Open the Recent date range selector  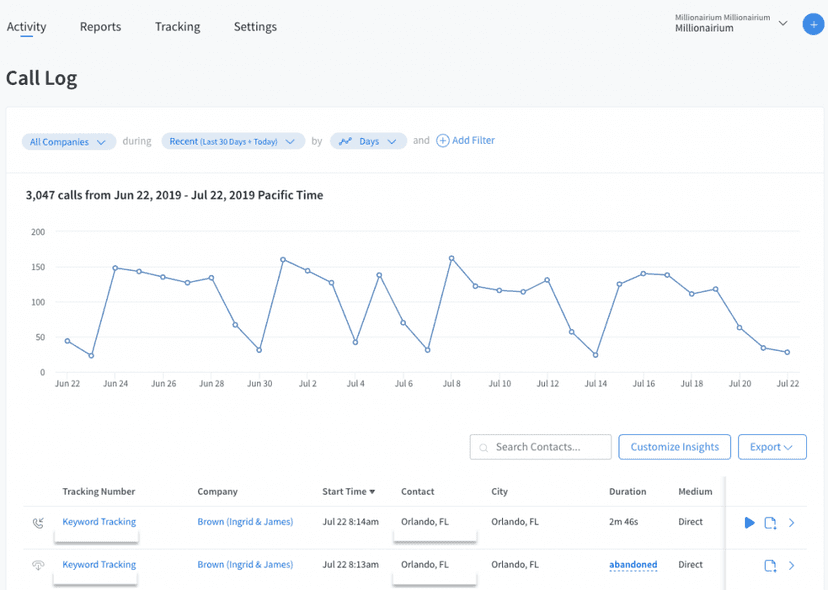pos(233,141)
